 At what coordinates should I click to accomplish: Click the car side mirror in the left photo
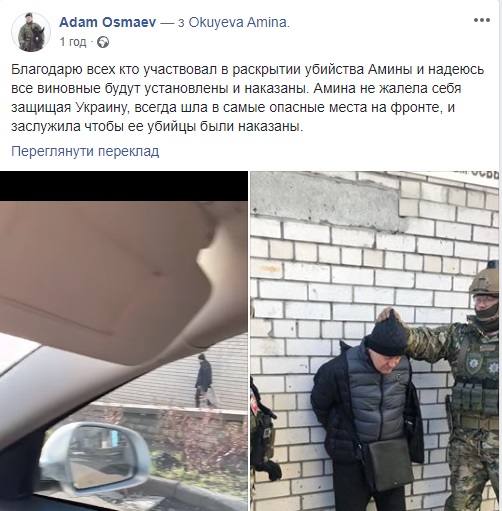click(94, 459)
